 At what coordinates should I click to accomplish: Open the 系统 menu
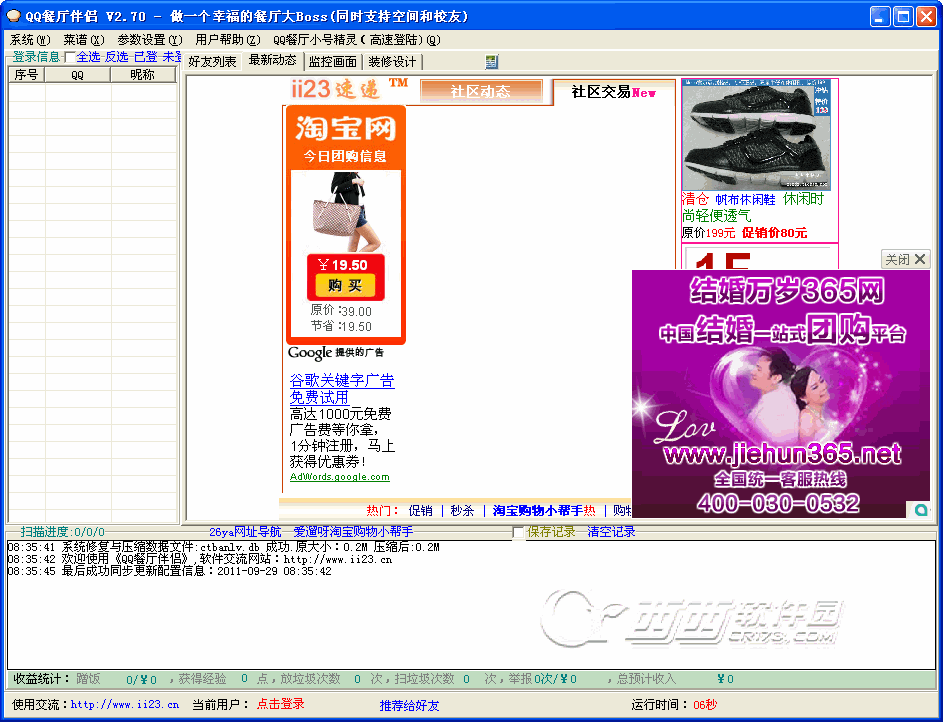pyautogui.click(x=28, y=40)
